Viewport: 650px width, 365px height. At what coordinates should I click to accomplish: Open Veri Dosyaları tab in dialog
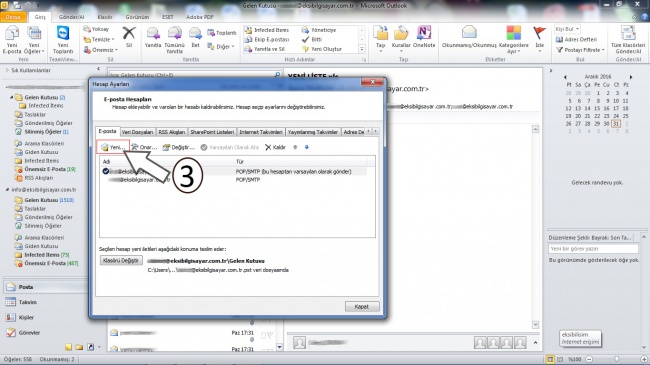(x=137, y=132)
